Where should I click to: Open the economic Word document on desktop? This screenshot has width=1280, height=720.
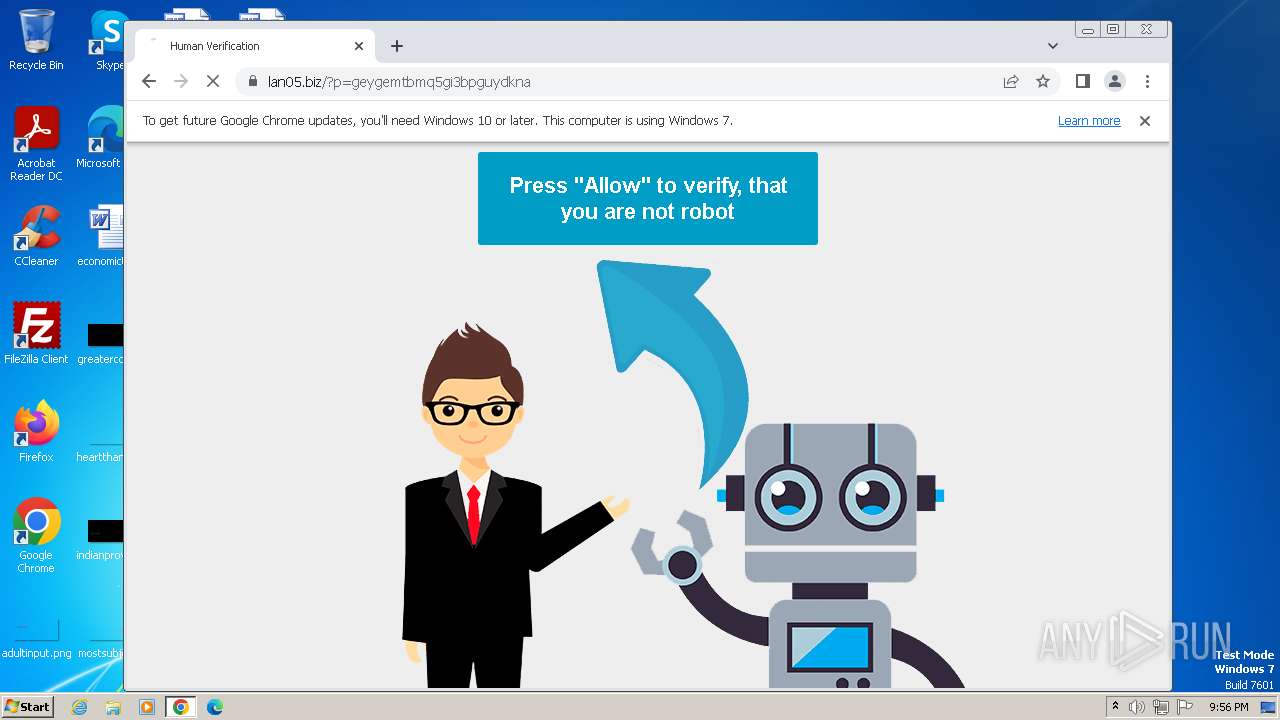[102, 236]
